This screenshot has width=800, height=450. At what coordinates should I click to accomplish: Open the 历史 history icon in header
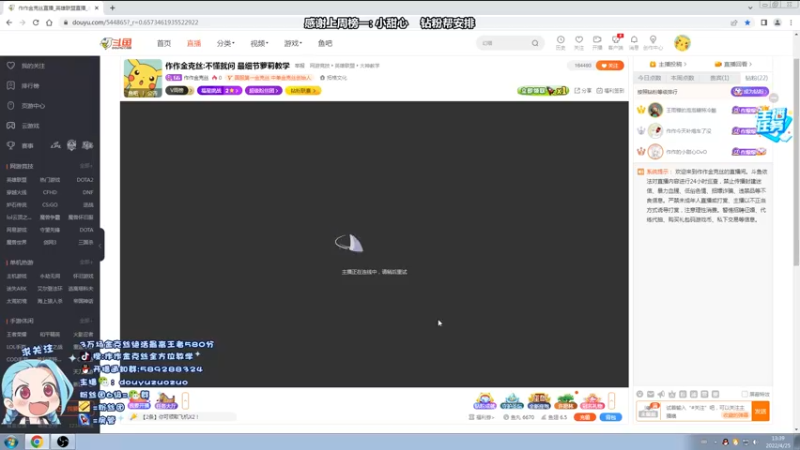[x=560, y=43]
